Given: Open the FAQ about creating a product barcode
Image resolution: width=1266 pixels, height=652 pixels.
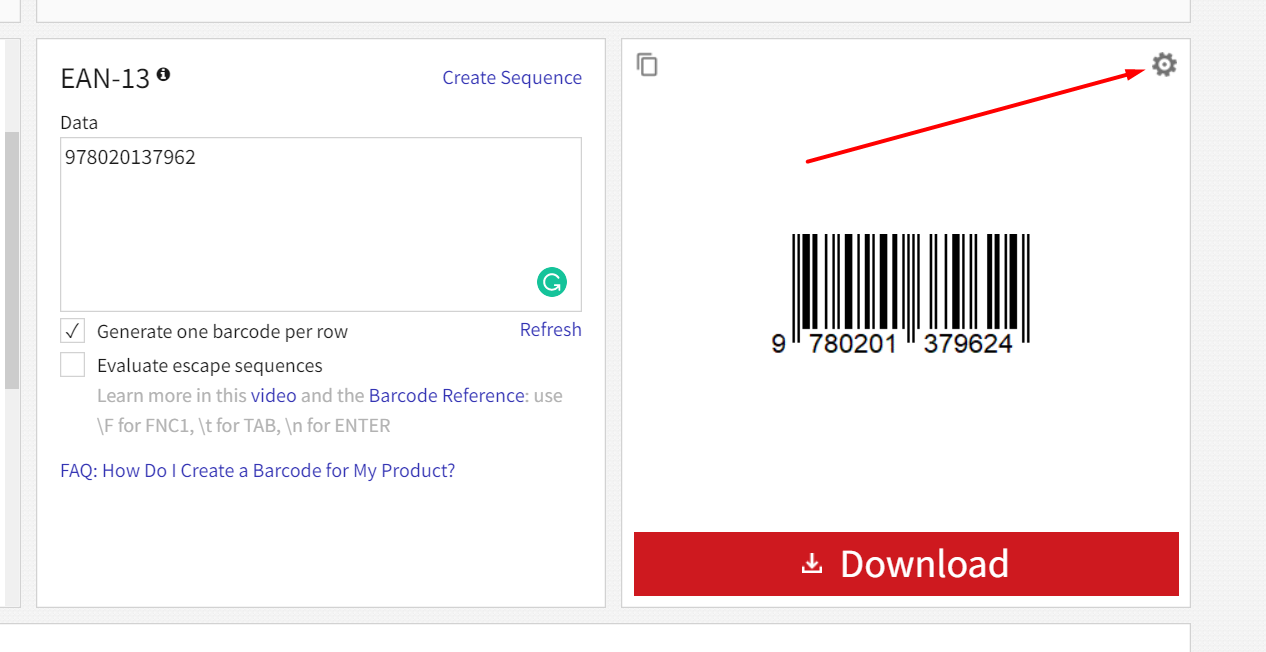Looking at the screenshot, I should (x=257, y=471).
